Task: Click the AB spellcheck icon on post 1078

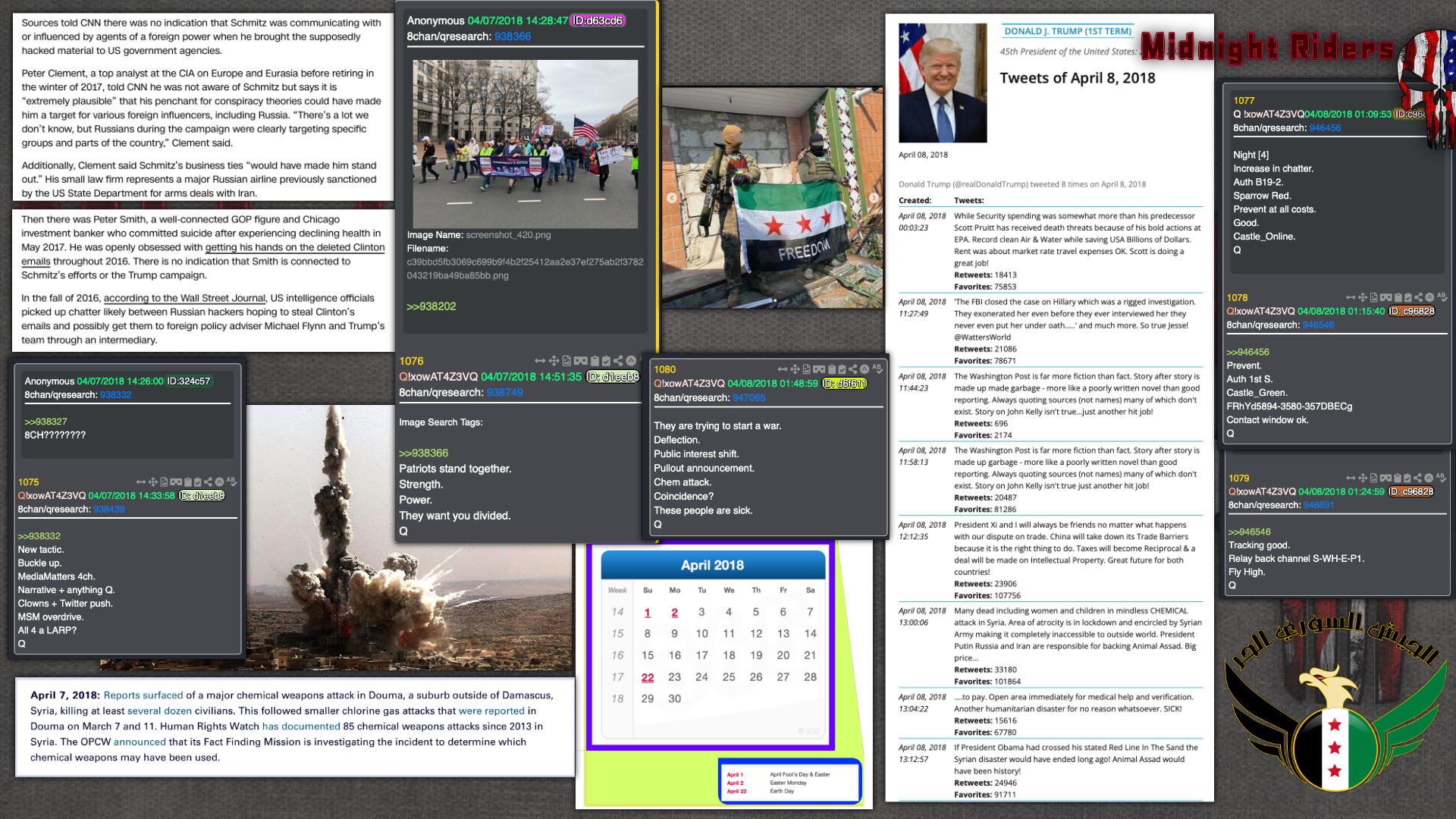Action: [1442, 297]
